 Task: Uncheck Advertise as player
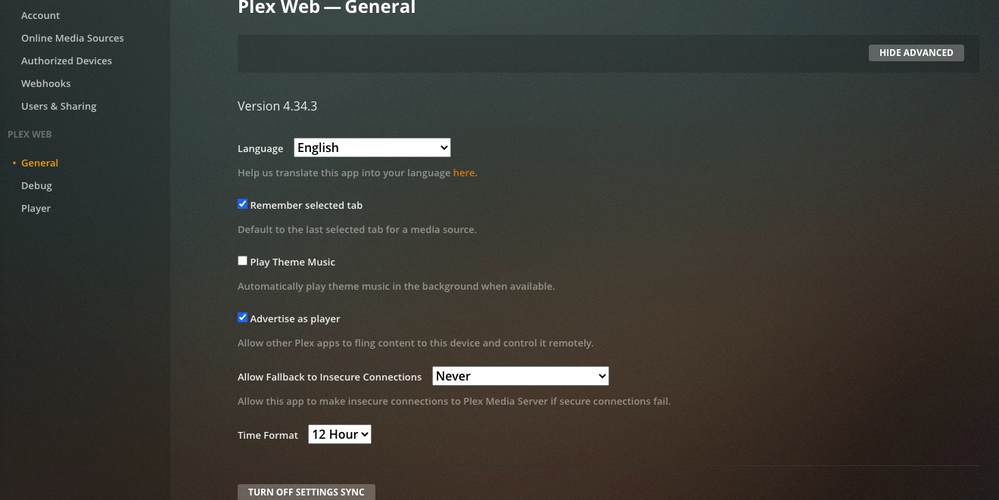[242, 317]
